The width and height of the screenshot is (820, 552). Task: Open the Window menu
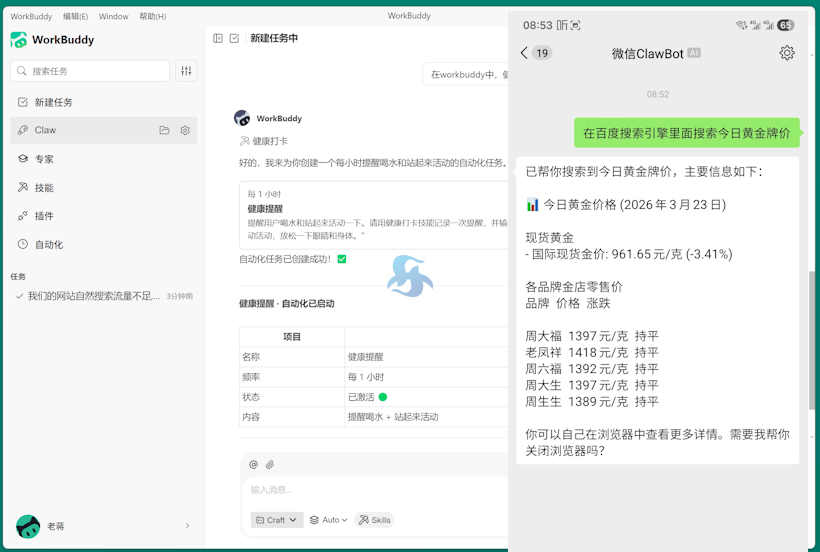coord(113,16)
